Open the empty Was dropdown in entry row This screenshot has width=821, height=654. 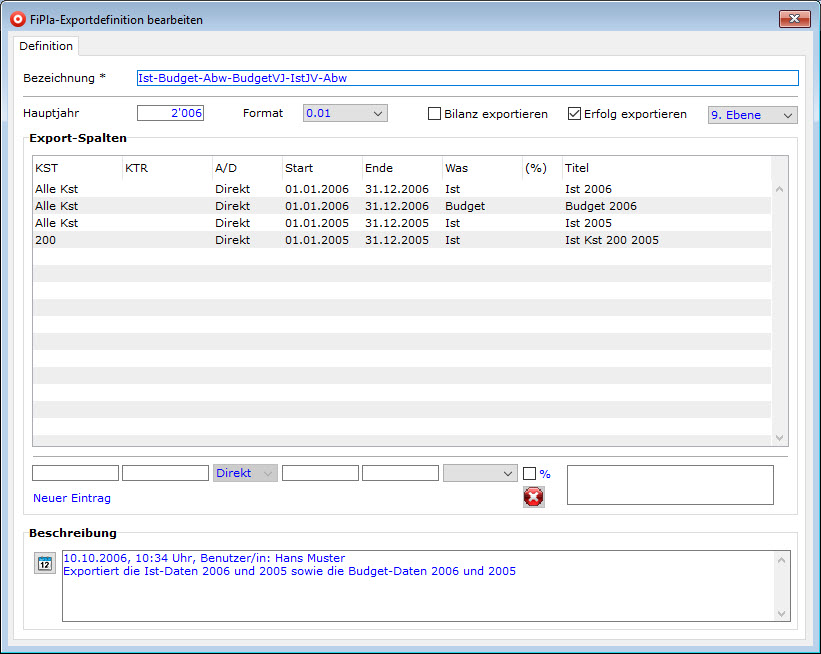click(x=480, y=473)
